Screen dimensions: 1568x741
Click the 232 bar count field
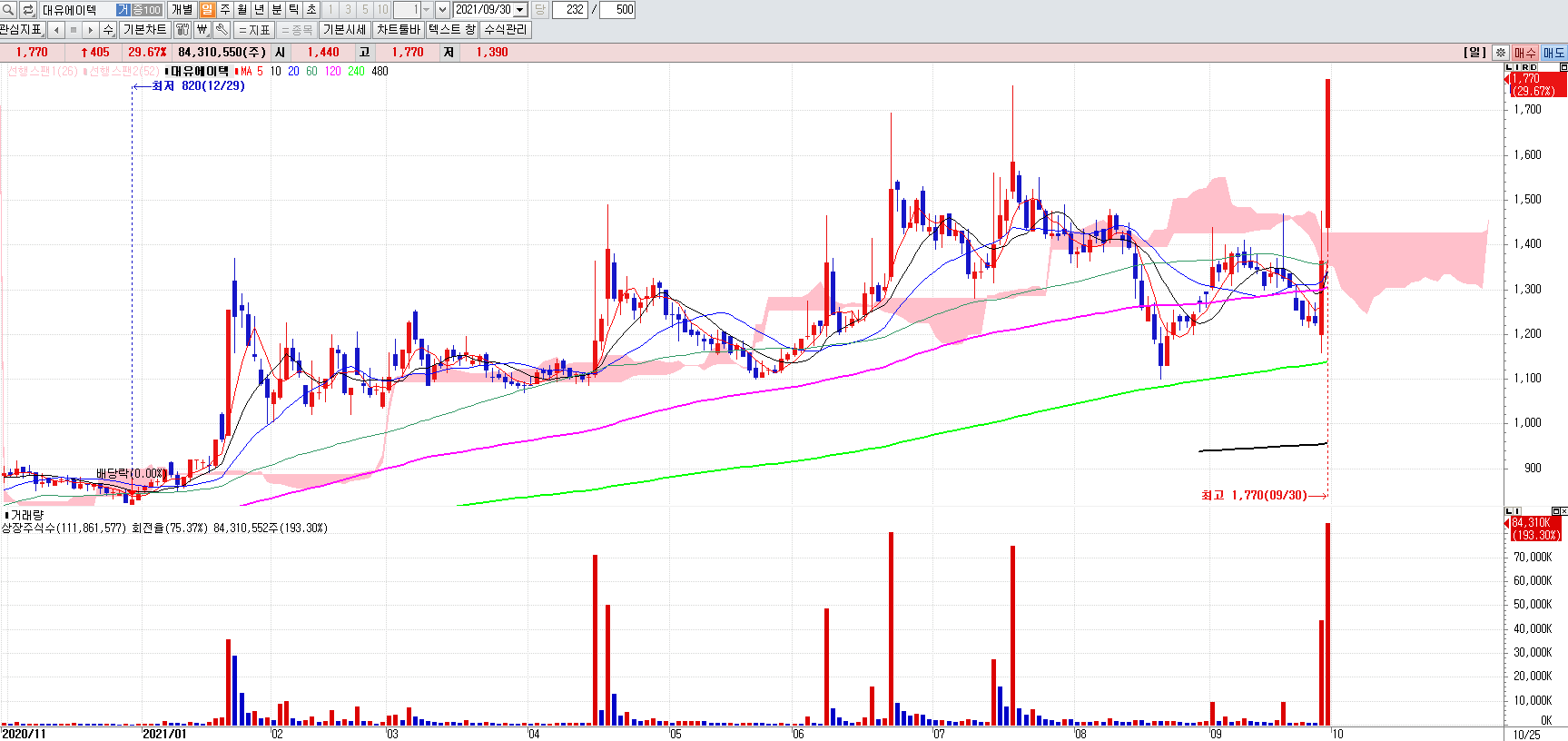(570, 9)
